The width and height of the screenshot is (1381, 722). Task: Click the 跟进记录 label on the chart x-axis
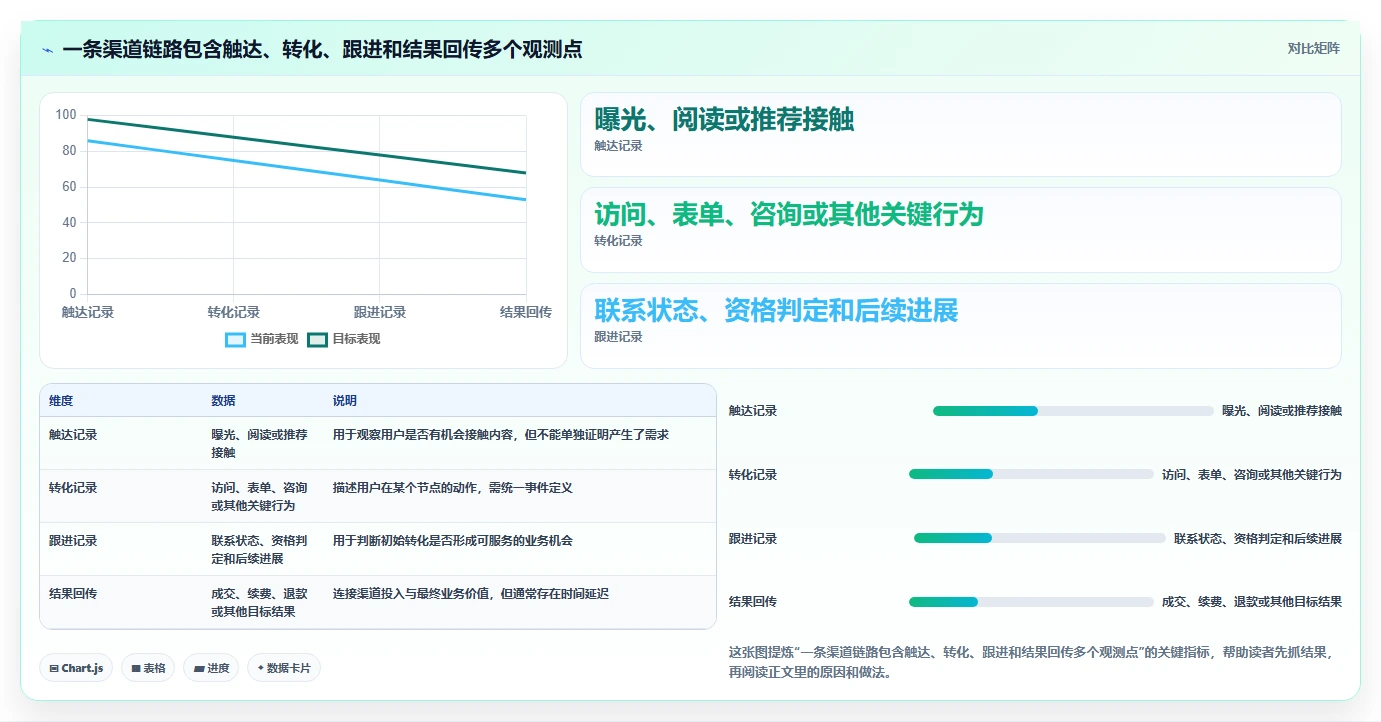(380, 312)
